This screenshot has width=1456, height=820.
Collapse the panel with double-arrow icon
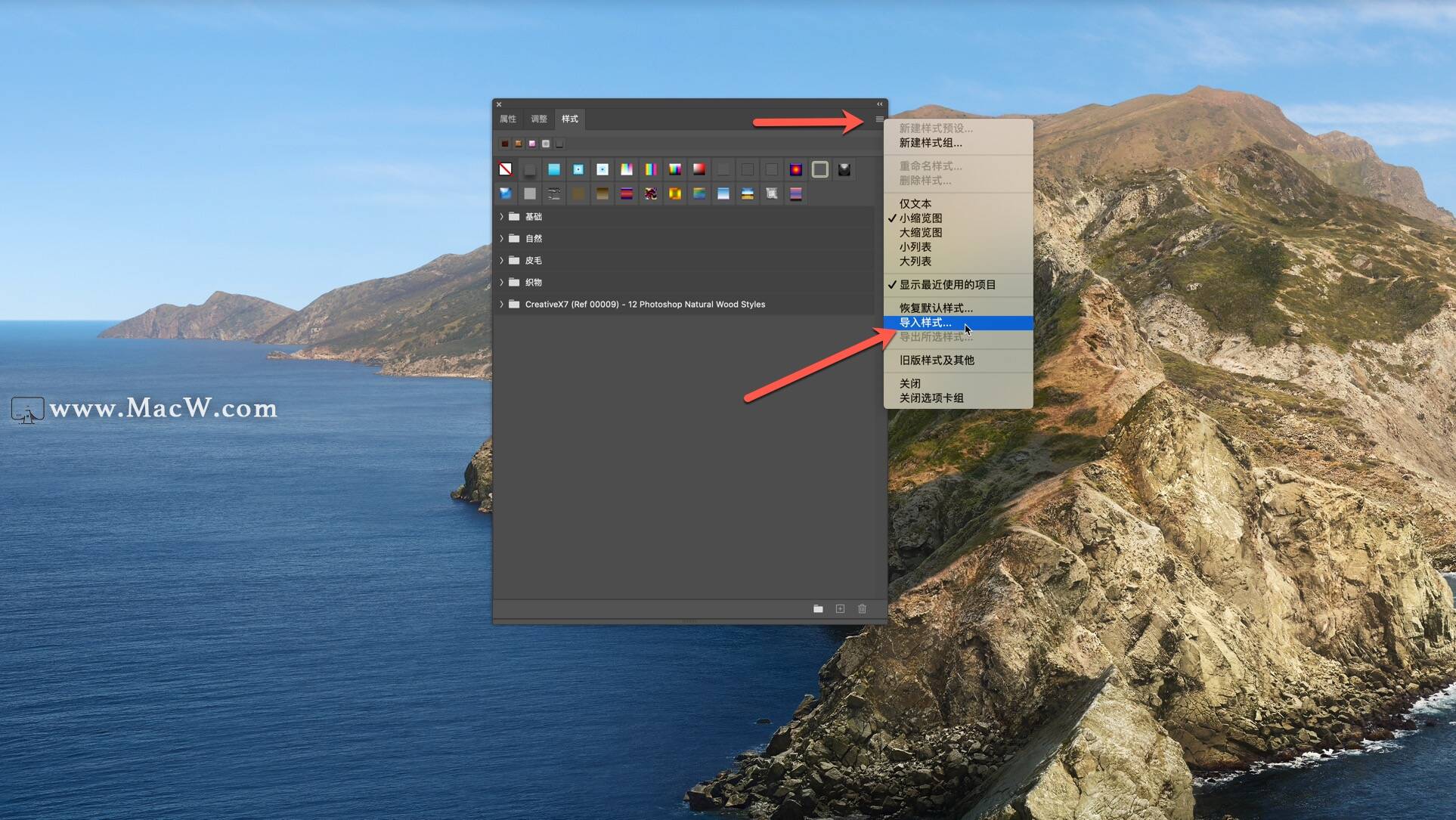[879, 104]
